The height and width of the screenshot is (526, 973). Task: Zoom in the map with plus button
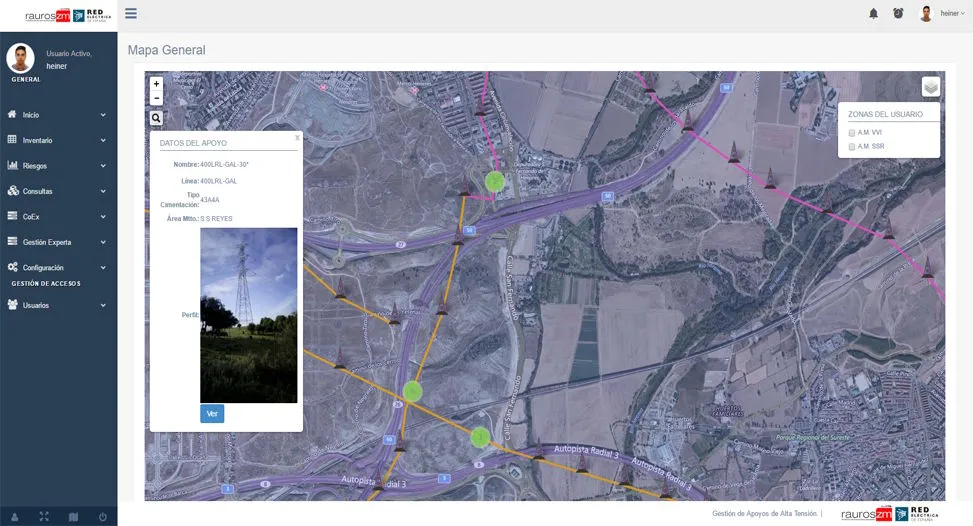click(156, 84)
